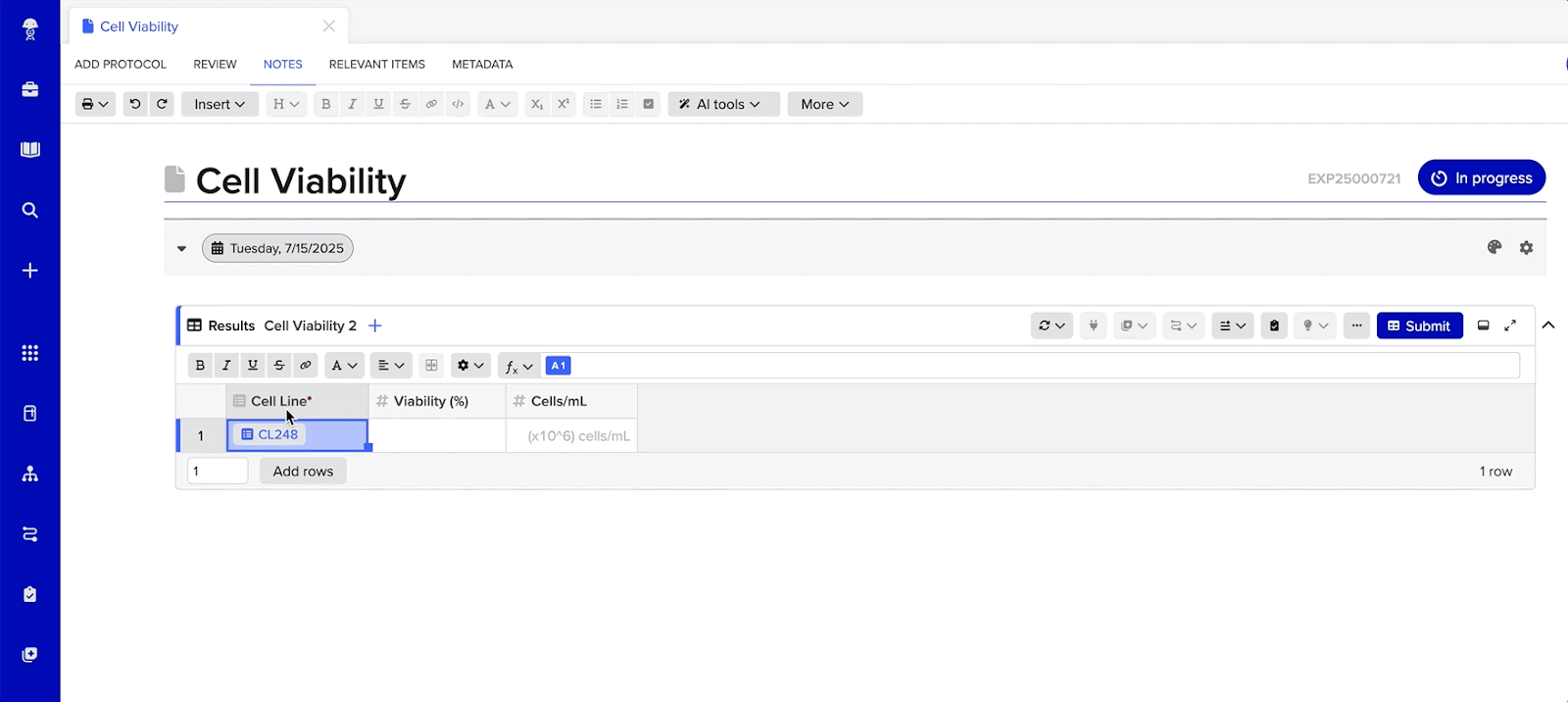Toggle underline in the notes toolbar
1568x702 pixels.
[x=379, y=104]
